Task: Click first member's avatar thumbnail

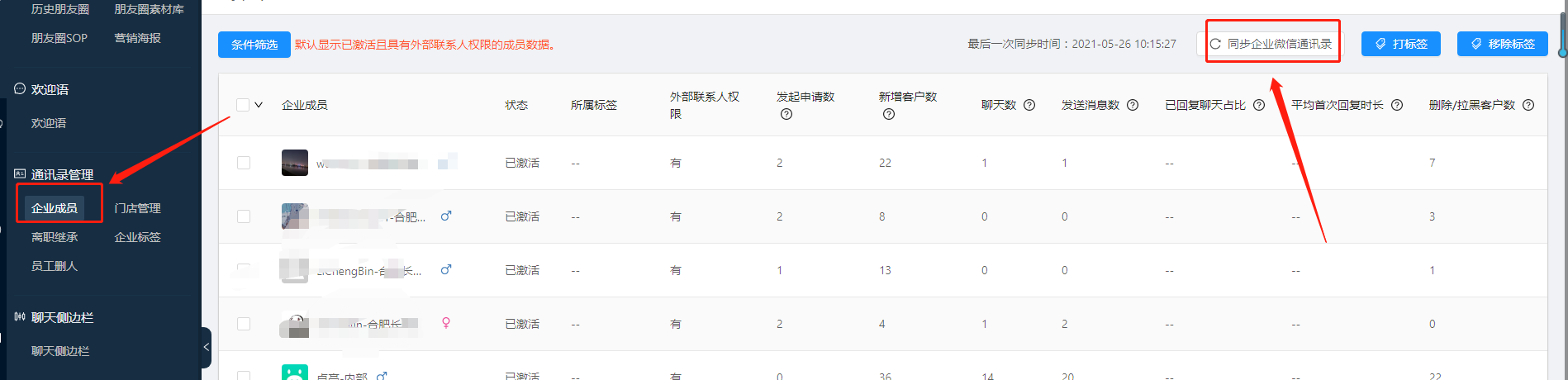Action: tap(295, 163)
